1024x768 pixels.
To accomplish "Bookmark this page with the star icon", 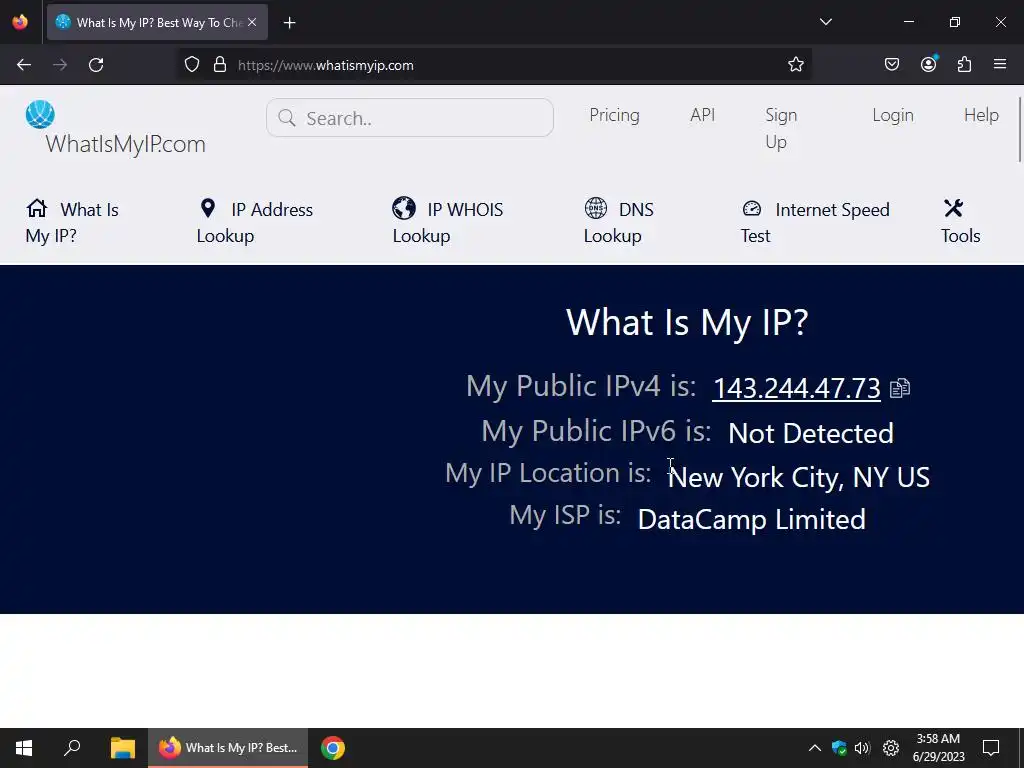I will (x=795, y=65).
